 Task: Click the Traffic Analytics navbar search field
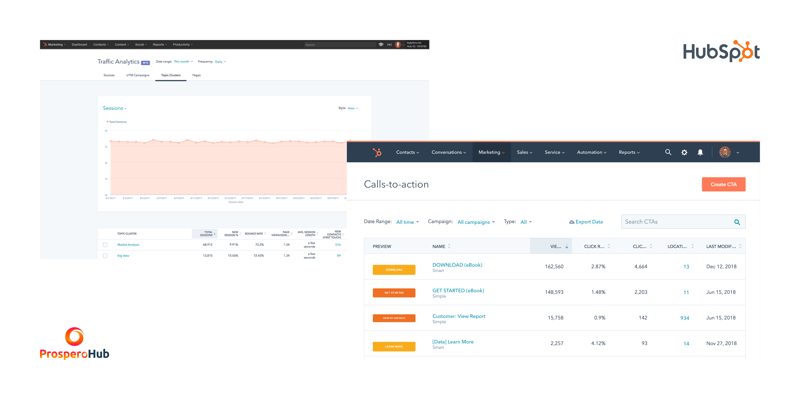tap(339, 45)
